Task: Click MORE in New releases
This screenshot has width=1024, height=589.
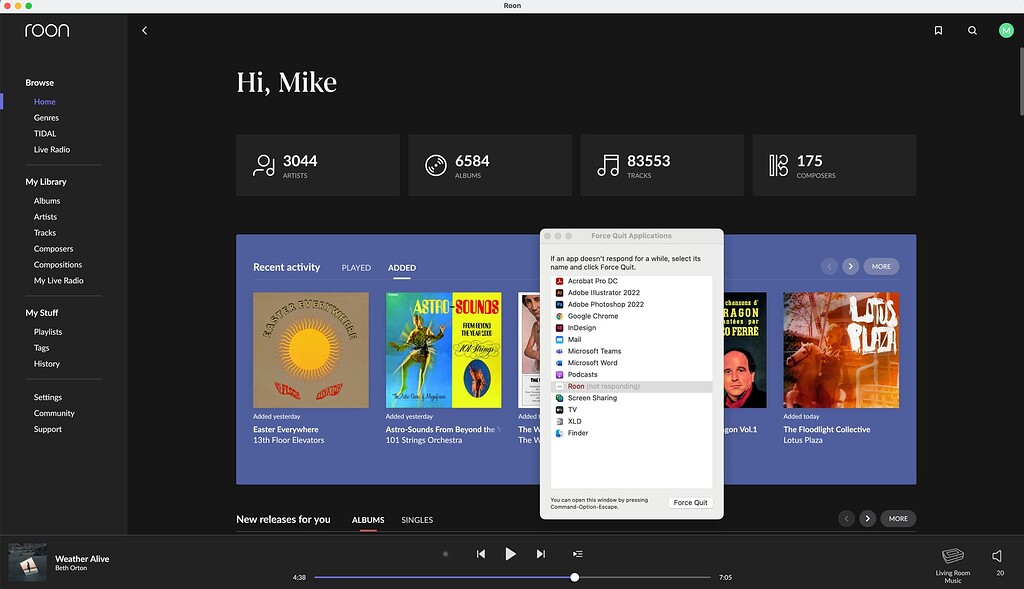Action: 898,518
